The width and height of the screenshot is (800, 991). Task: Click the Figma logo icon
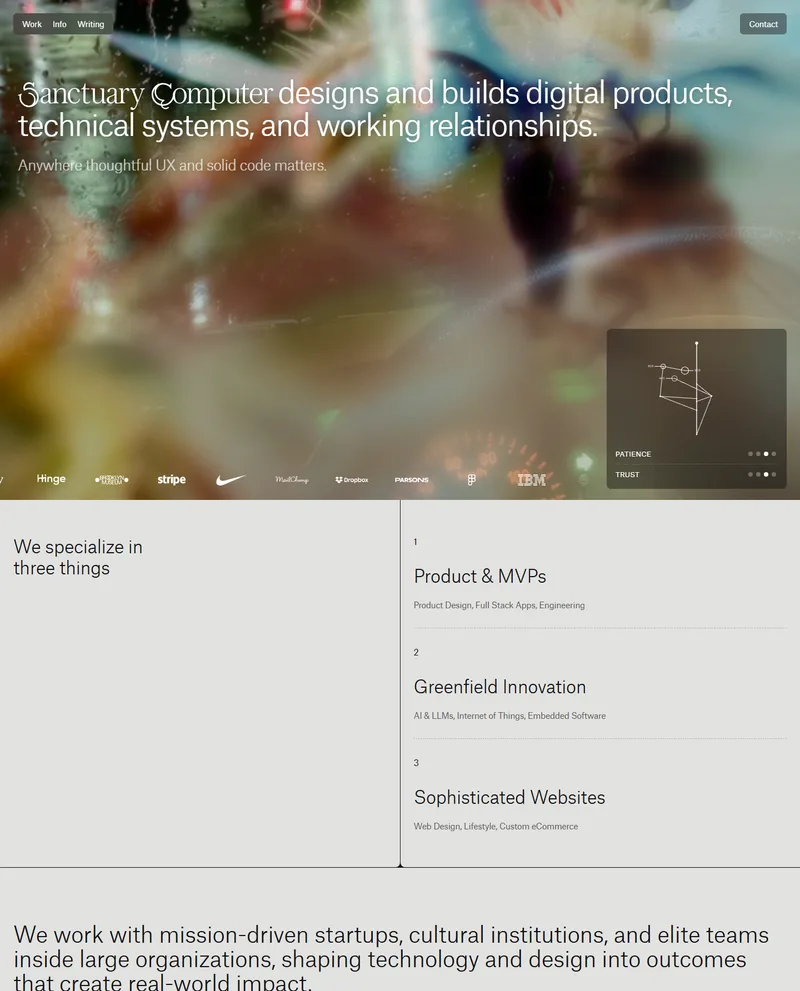(471, 480)
